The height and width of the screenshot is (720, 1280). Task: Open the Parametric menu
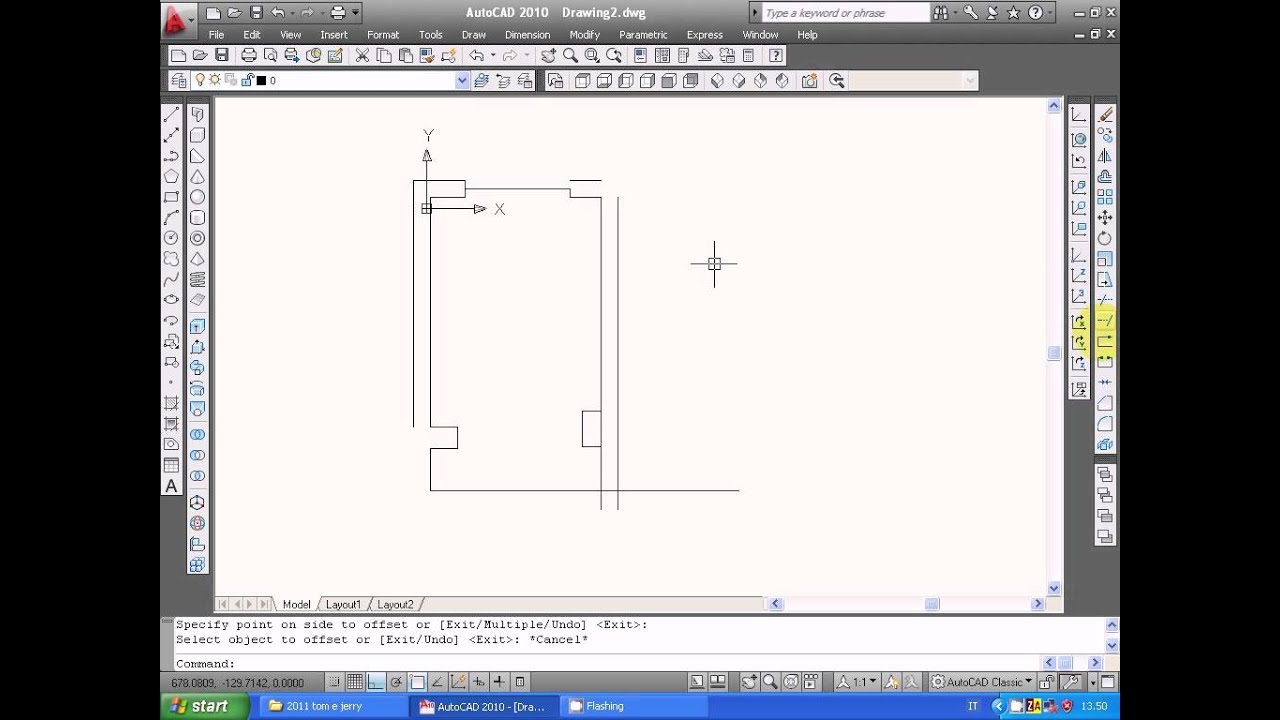[x=643, y=34]
